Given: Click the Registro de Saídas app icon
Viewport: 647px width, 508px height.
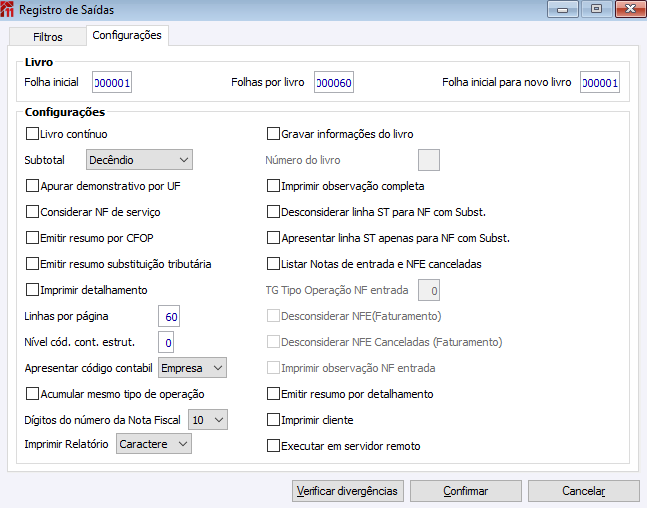Looking at the screenshot, I should 10,9.
